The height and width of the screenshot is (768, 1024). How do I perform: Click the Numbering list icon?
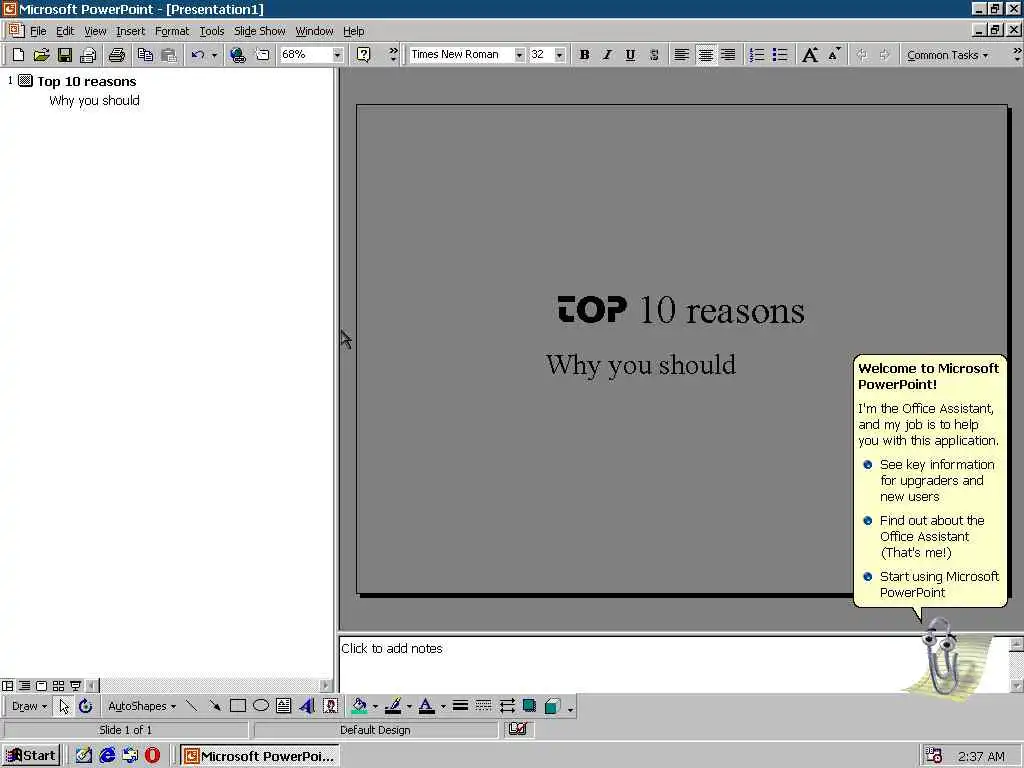click(757, 55)
